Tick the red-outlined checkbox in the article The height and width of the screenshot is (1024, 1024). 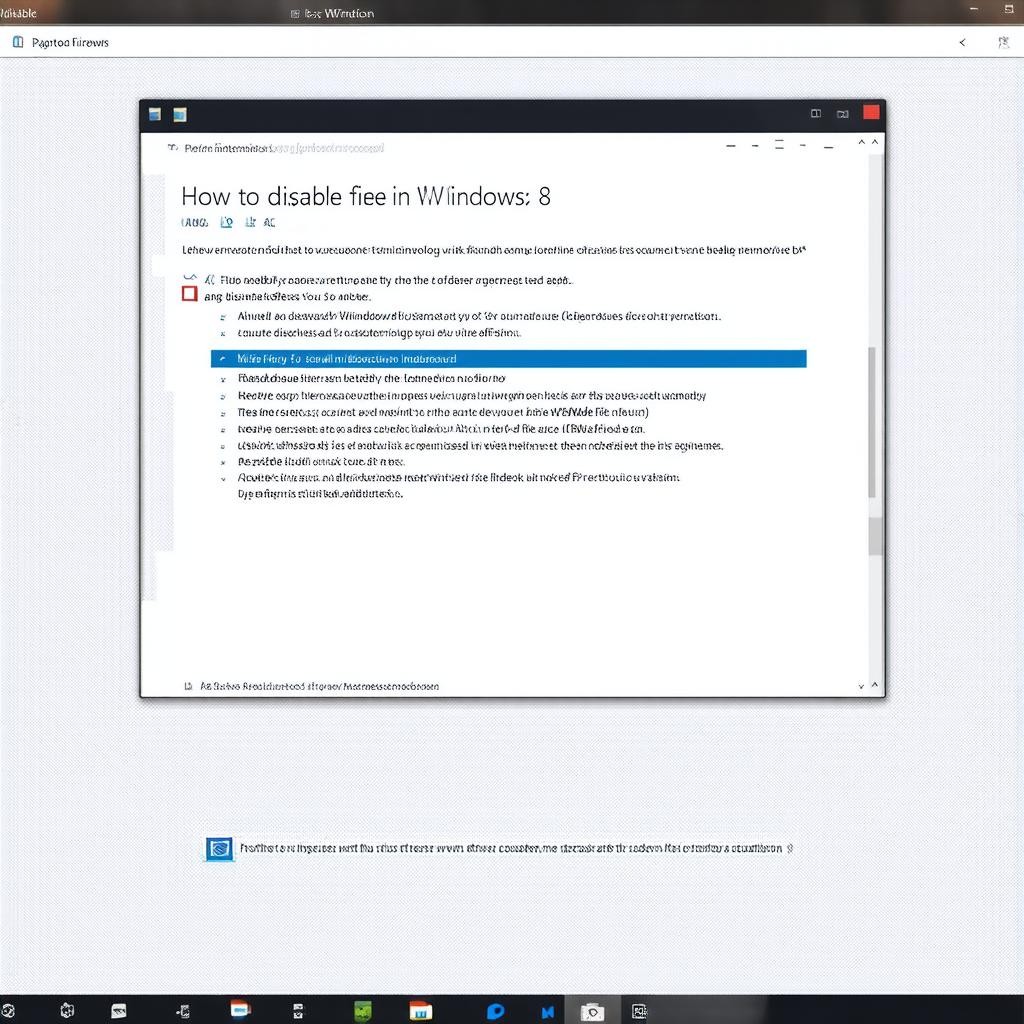189,294
